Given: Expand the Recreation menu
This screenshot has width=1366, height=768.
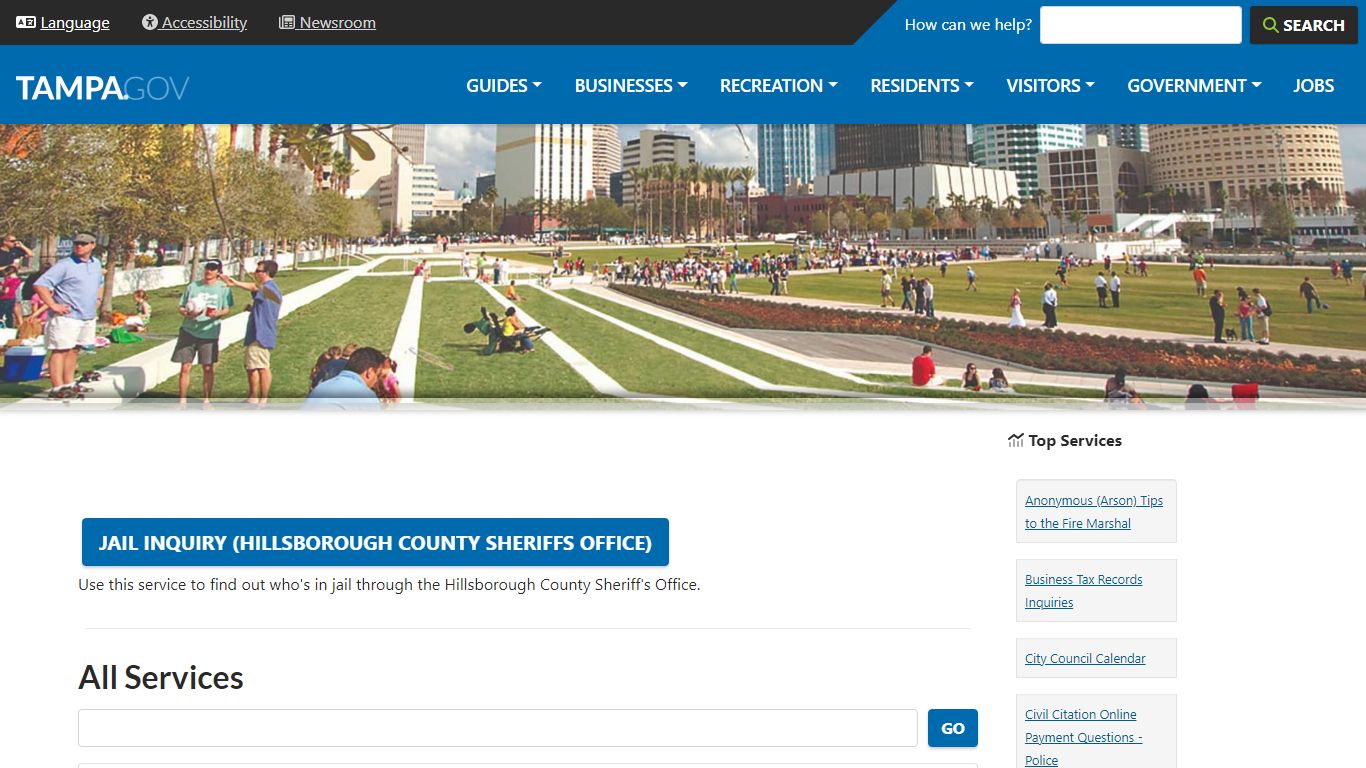Looking at the screenshot, I should (x=779, y=85).
